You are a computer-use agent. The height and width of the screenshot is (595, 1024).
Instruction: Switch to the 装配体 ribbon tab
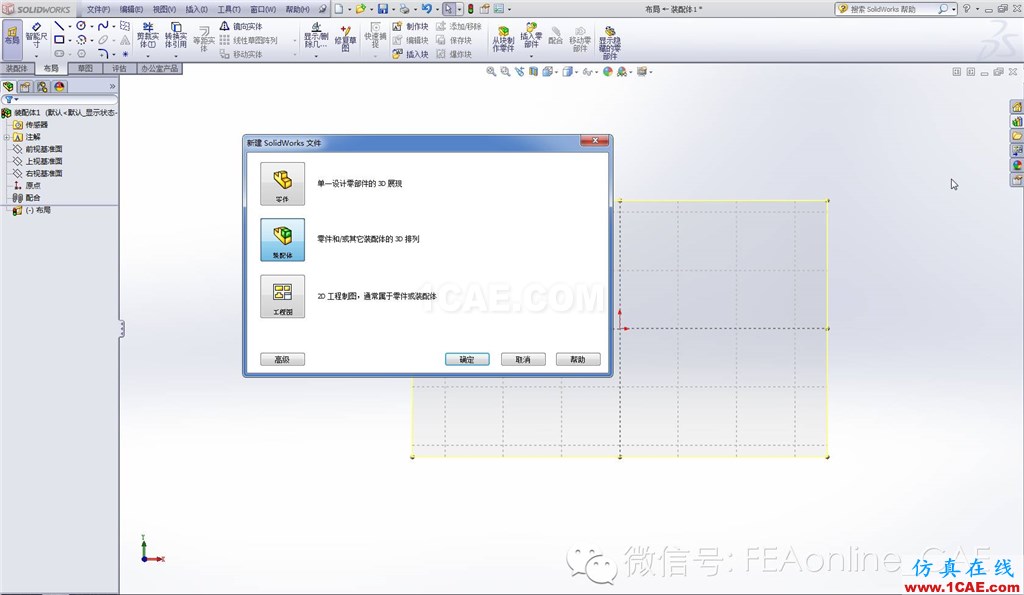[x=17, y=69]
